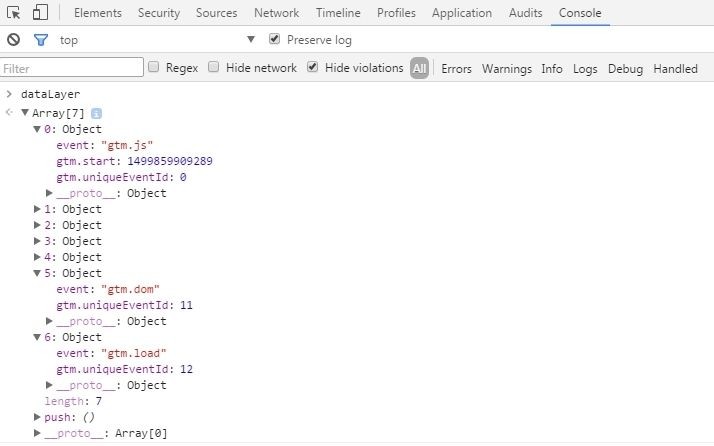Click the blue info badge beside Array[7]
This screenshot has width=714, height=446.
pyautogui.click(x=96, y=113)
